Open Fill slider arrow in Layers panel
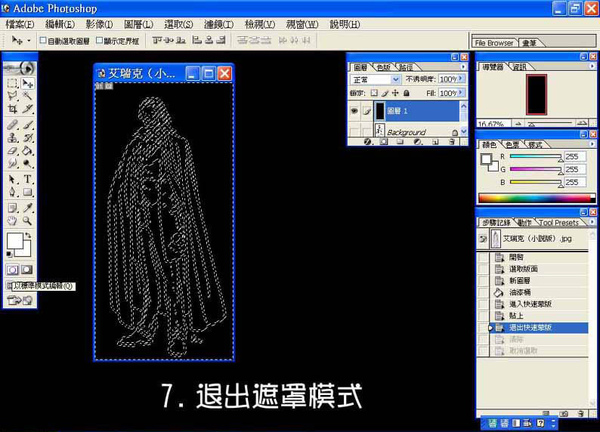The image size is (600, 432). coord(461,93)
